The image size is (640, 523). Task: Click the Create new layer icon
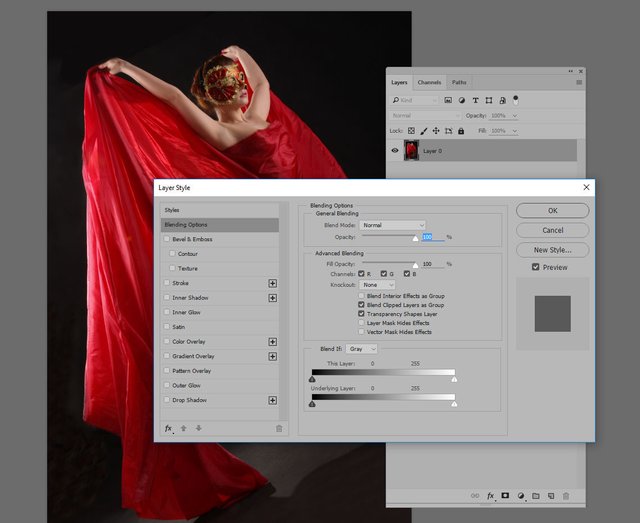pyautogui.click(x=550, y=495)
